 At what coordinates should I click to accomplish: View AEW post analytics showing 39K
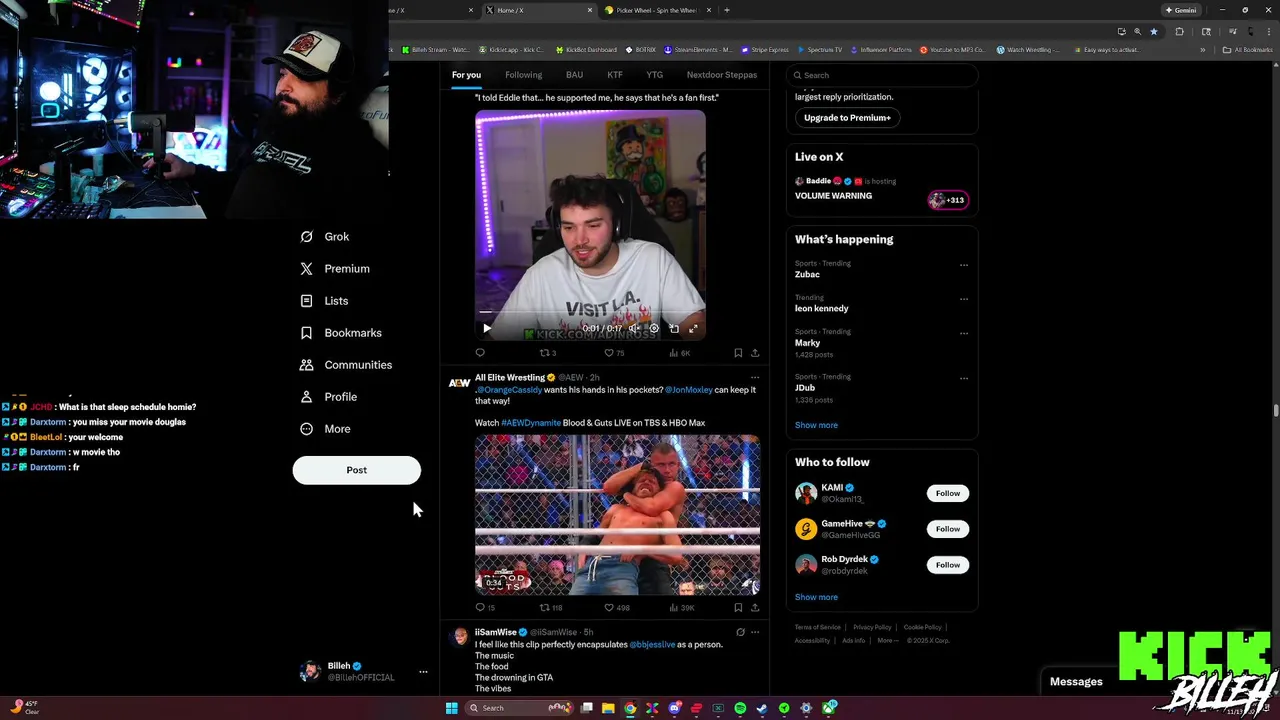(x=682, y=607)
